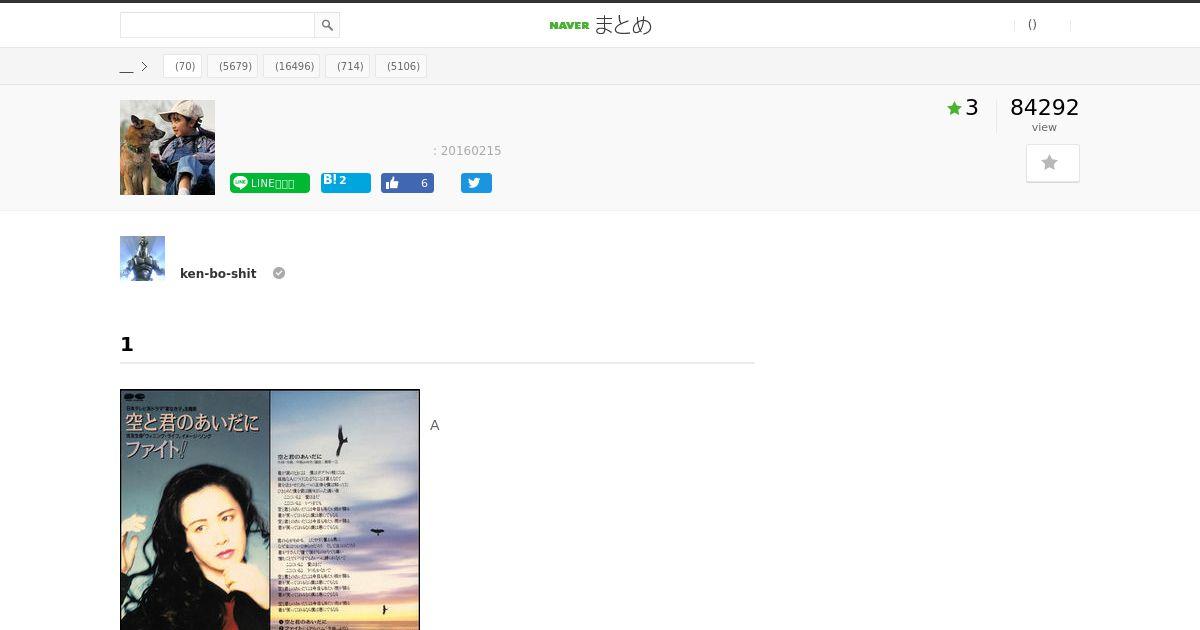Click the date text 20160215
Screen dimensions: 1200x630
(x=471, y=151)
